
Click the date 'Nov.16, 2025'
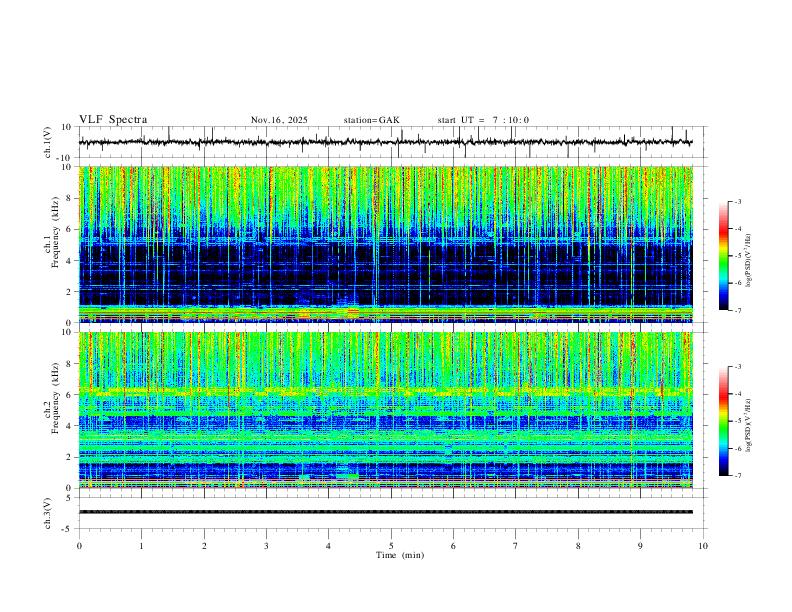[279, 120]
